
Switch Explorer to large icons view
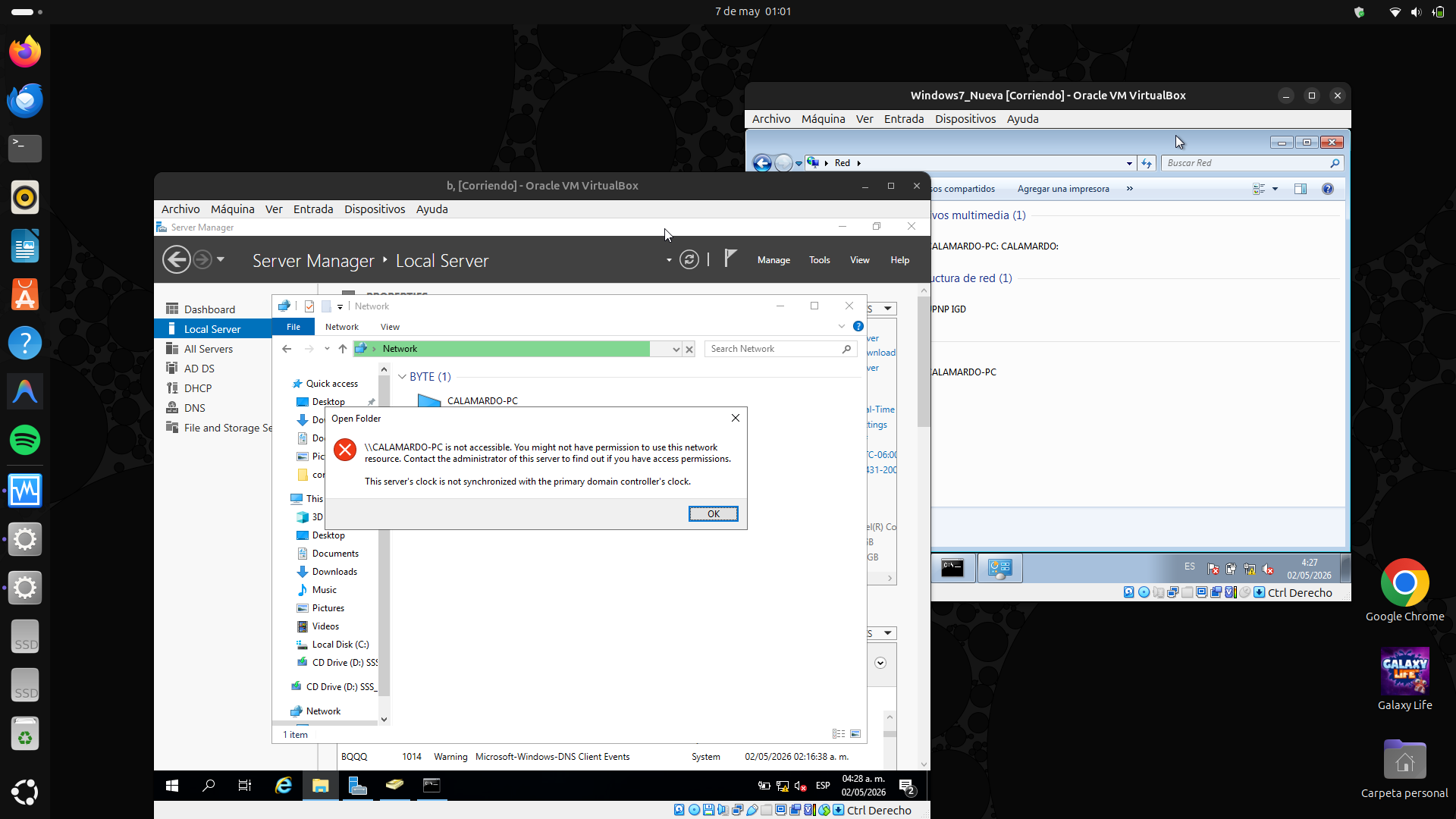click(x=855, y=734)
